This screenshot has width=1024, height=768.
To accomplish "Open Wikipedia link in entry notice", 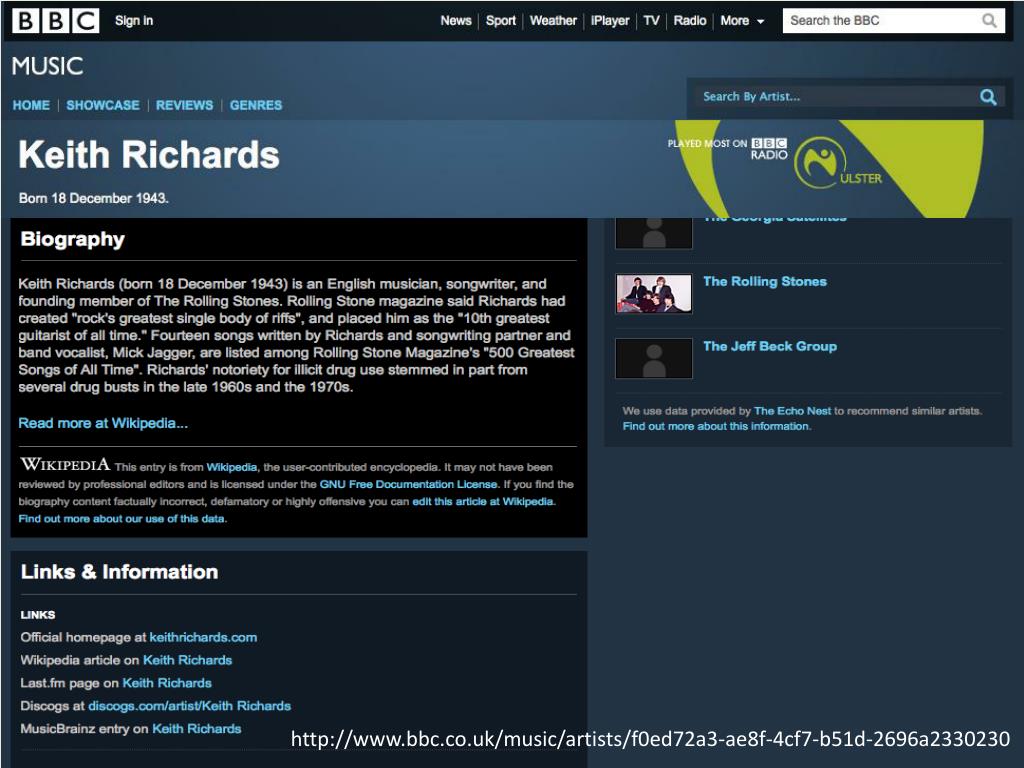I will pyautogui.click(x=232, y=467).
